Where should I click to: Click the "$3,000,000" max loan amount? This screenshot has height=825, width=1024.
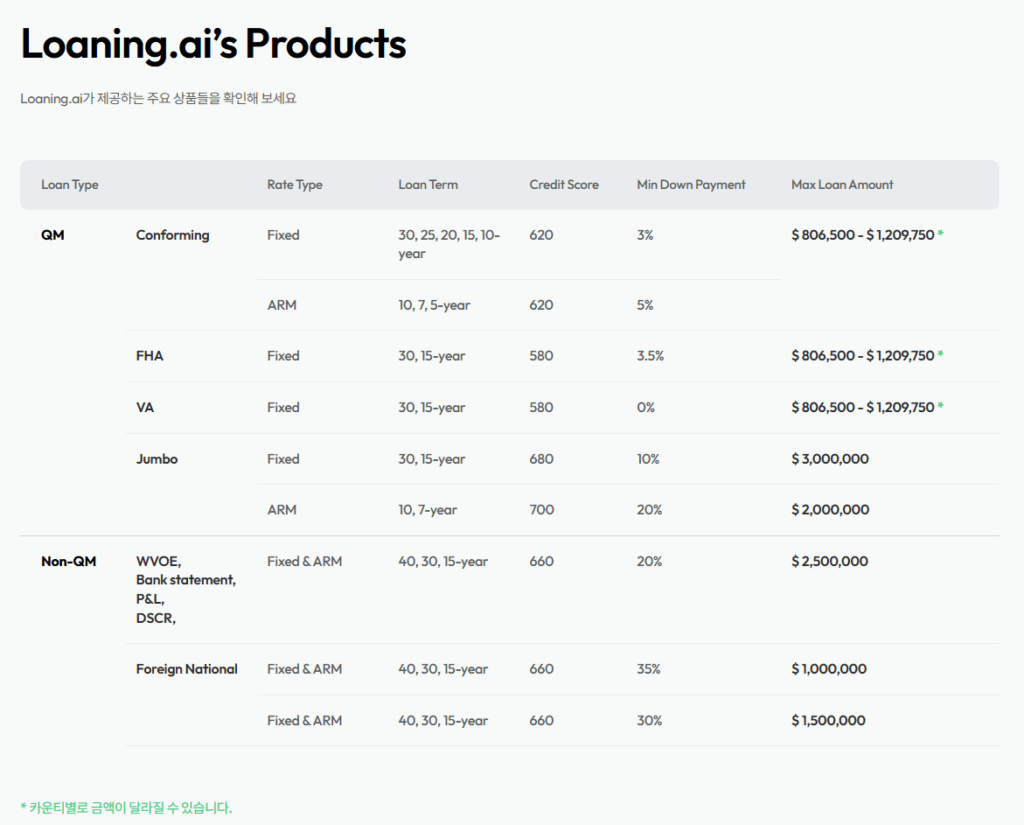click(830, 459)
